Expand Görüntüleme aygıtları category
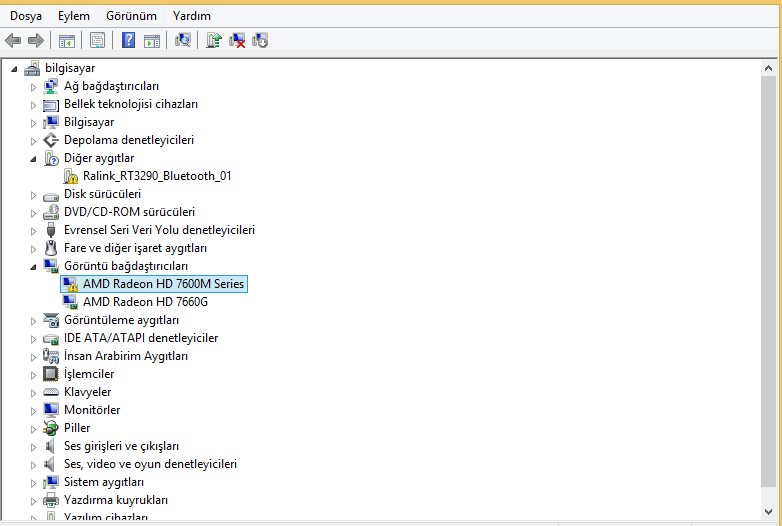The width and height of the screenshot is (782, 526). tap(33, 321)
